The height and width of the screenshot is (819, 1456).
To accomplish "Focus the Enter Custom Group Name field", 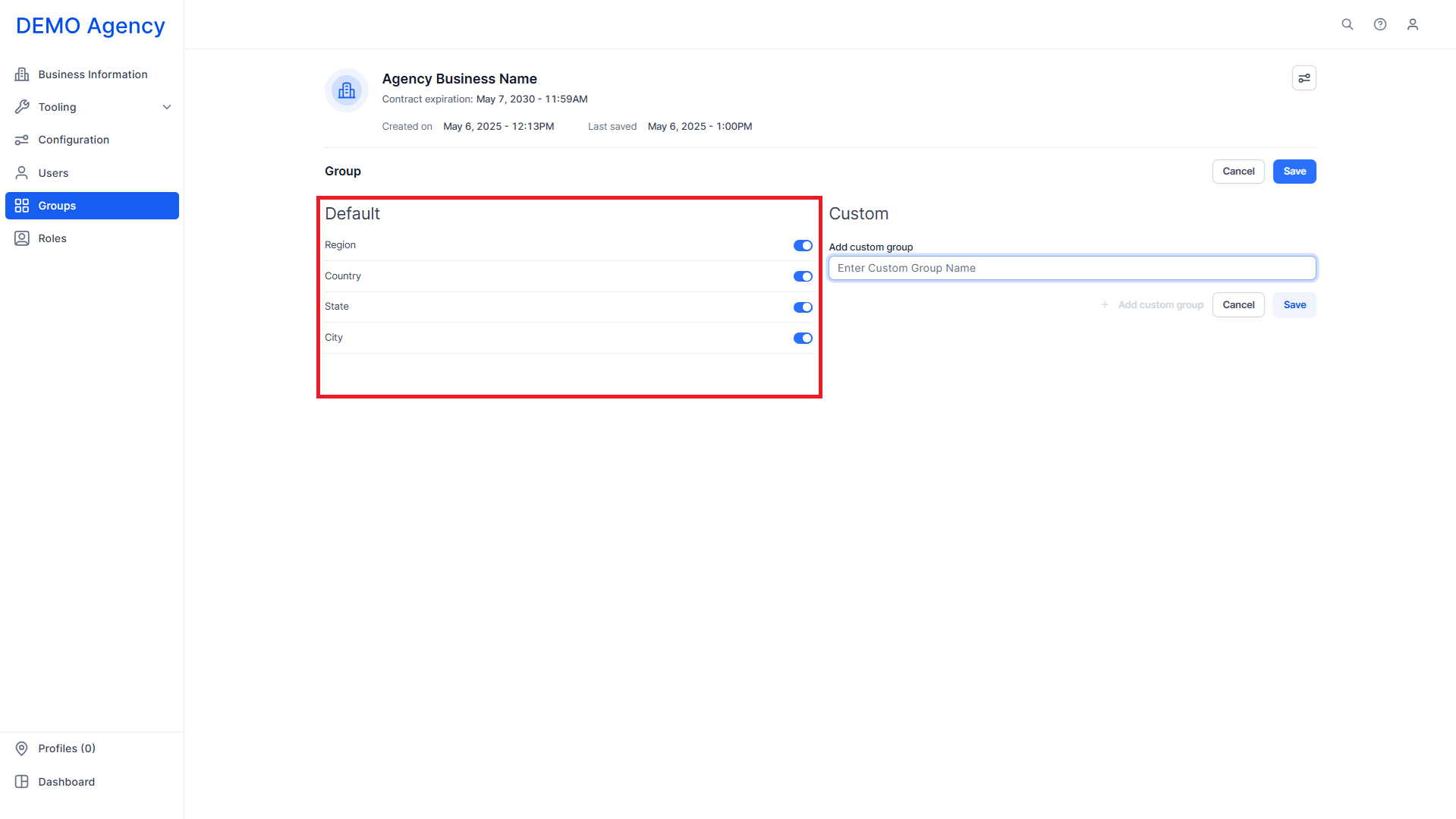I will coord(1072,268).
